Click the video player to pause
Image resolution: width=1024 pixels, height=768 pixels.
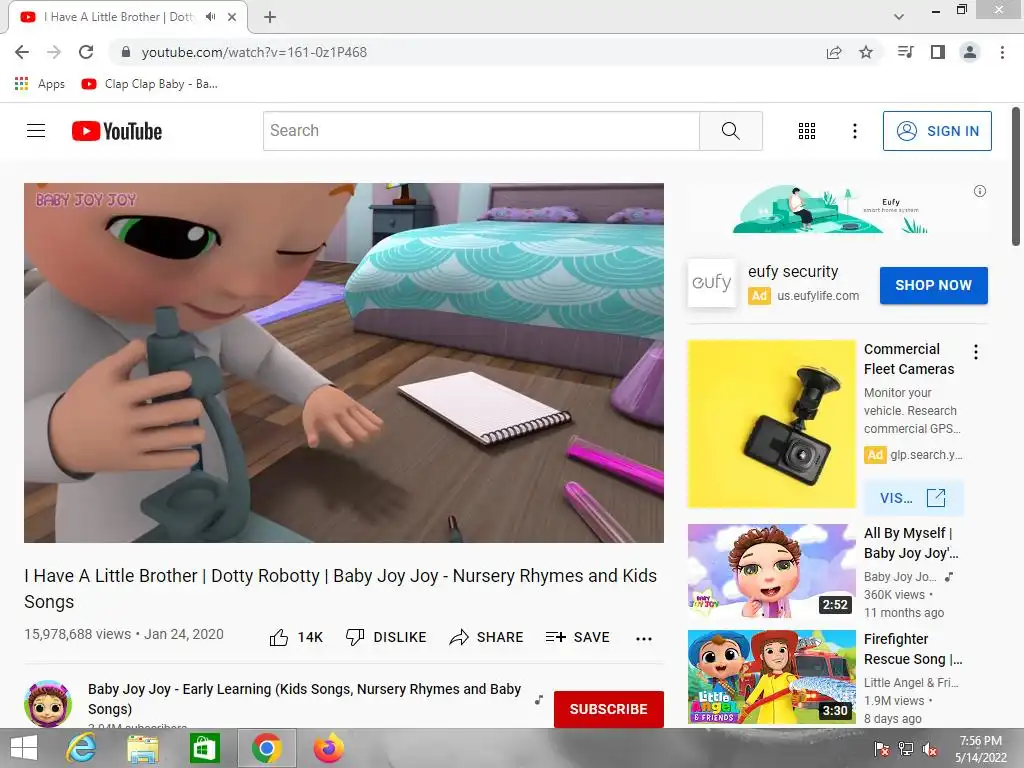(x=344, y=362)
